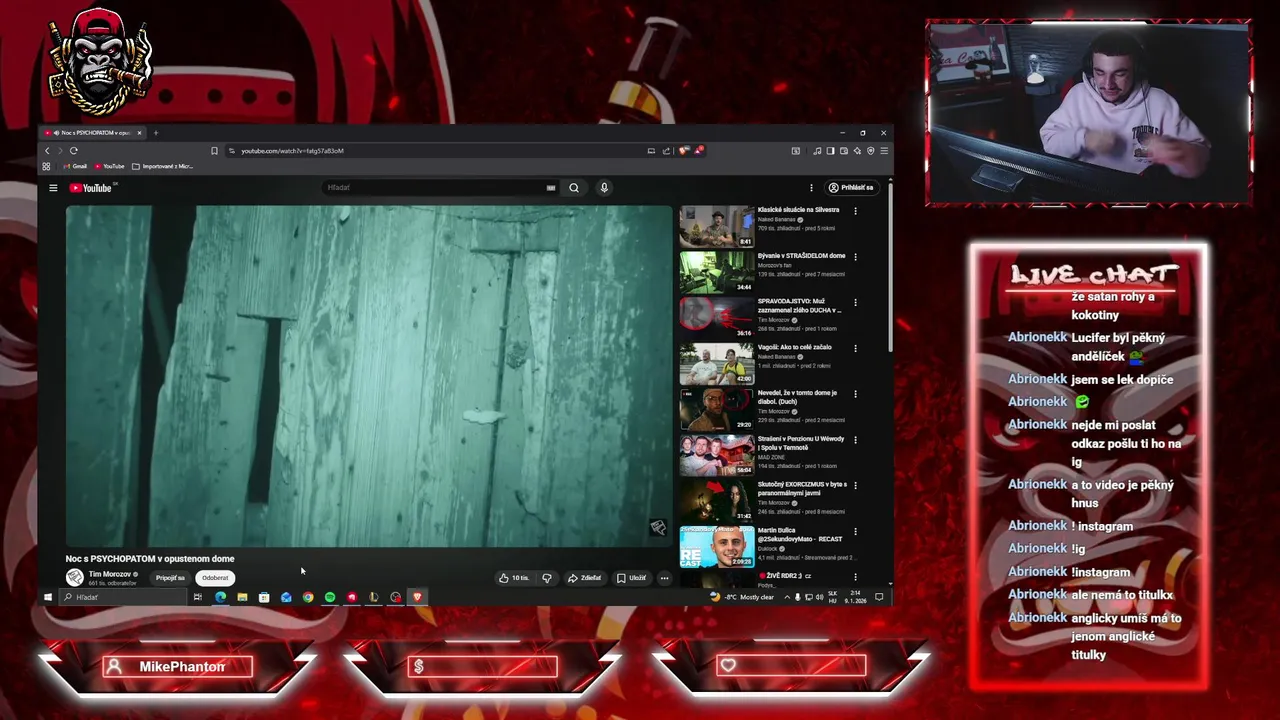Open more actions ellipsis under video

click(664, 578)
